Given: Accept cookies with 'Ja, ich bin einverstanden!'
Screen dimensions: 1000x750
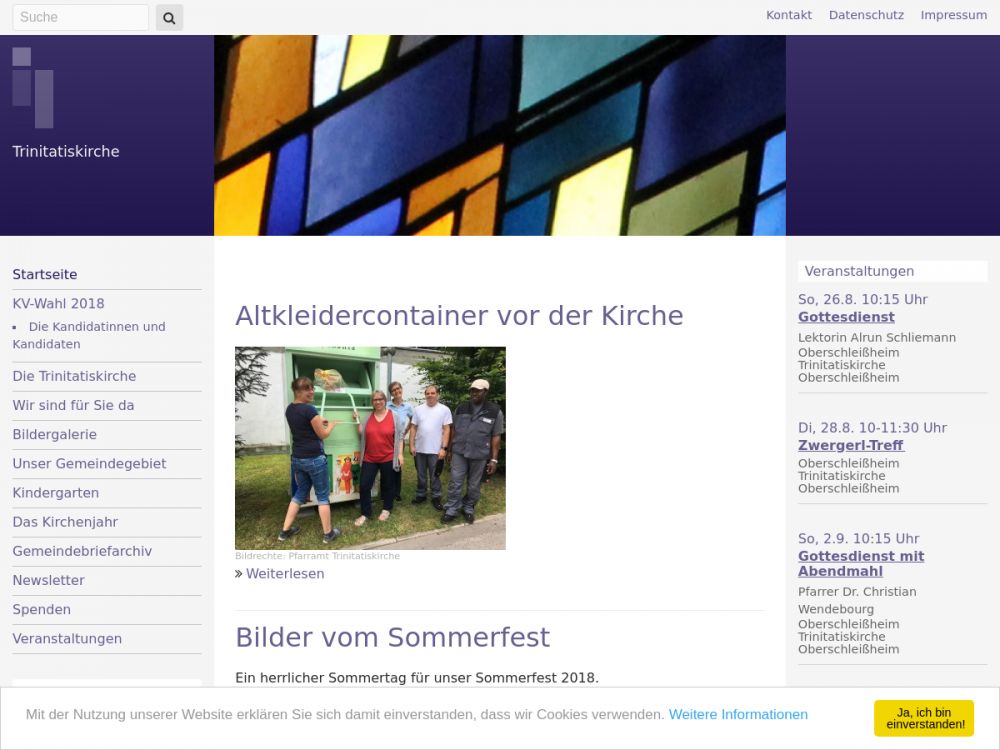Looking at the screenshot, I should (x=923, y=718).
